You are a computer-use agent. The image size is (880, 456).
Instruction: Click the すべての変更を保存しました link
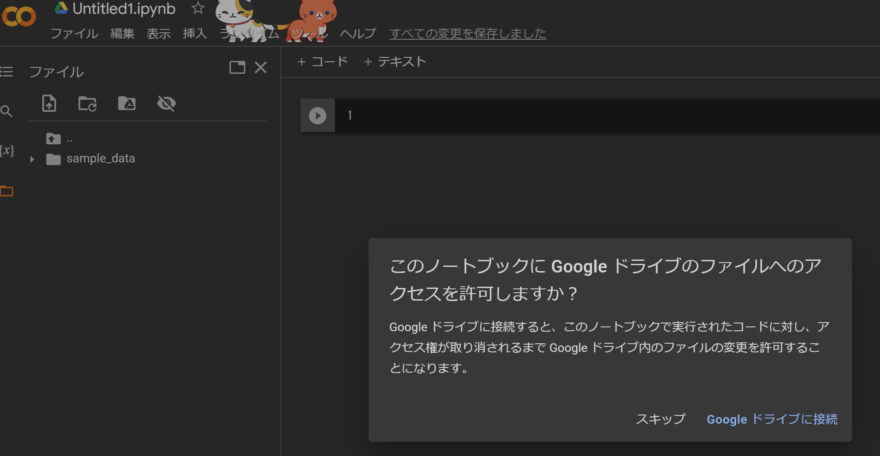tap(468, 34)
